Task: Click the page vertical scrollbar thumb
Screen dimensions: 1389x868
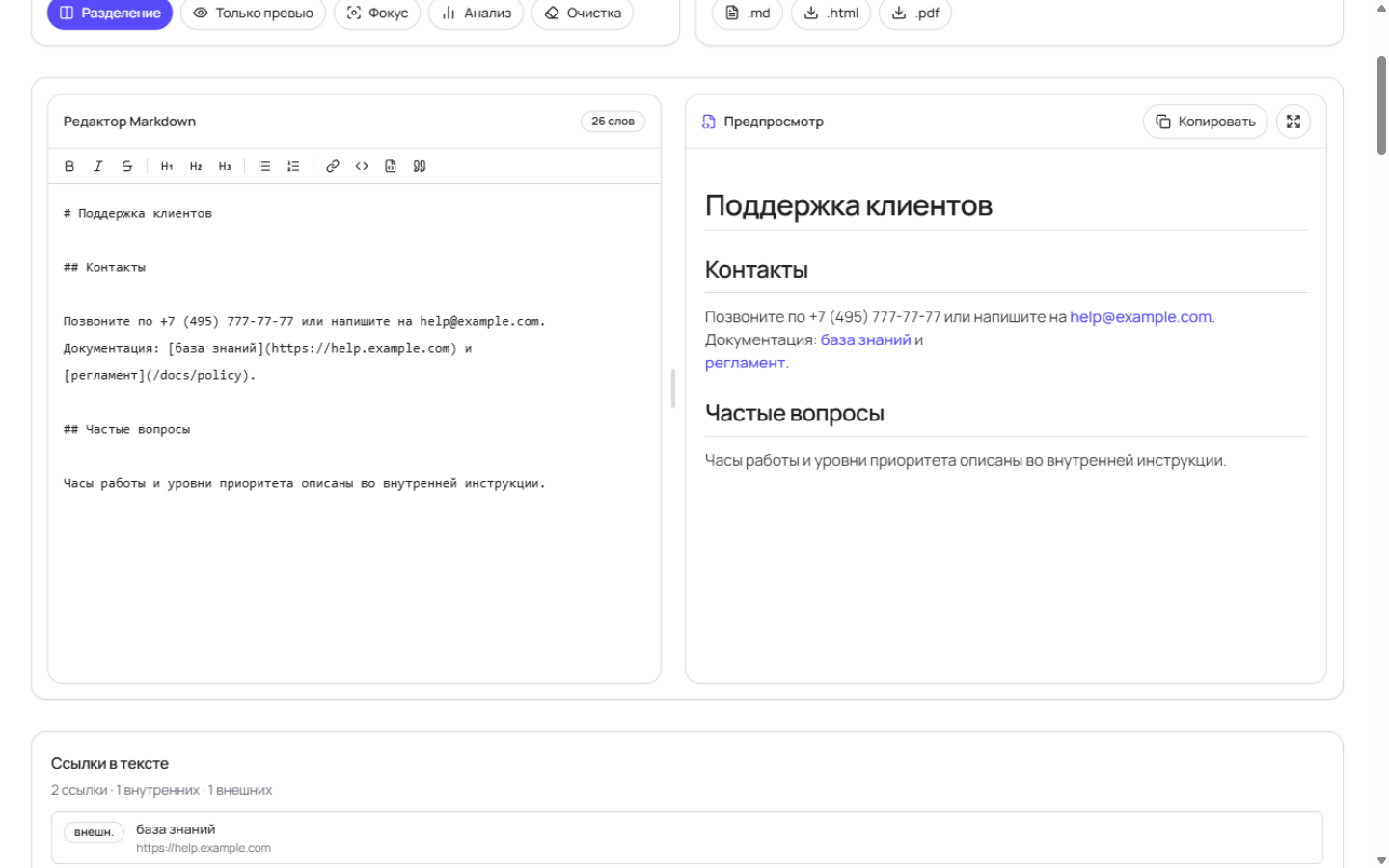Action: 1381,105
